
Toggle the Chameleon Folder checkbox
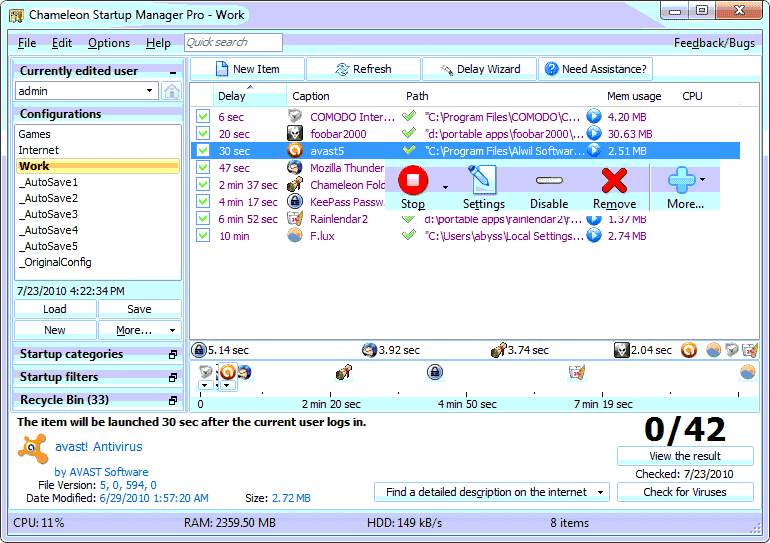[x=203, y=185]
